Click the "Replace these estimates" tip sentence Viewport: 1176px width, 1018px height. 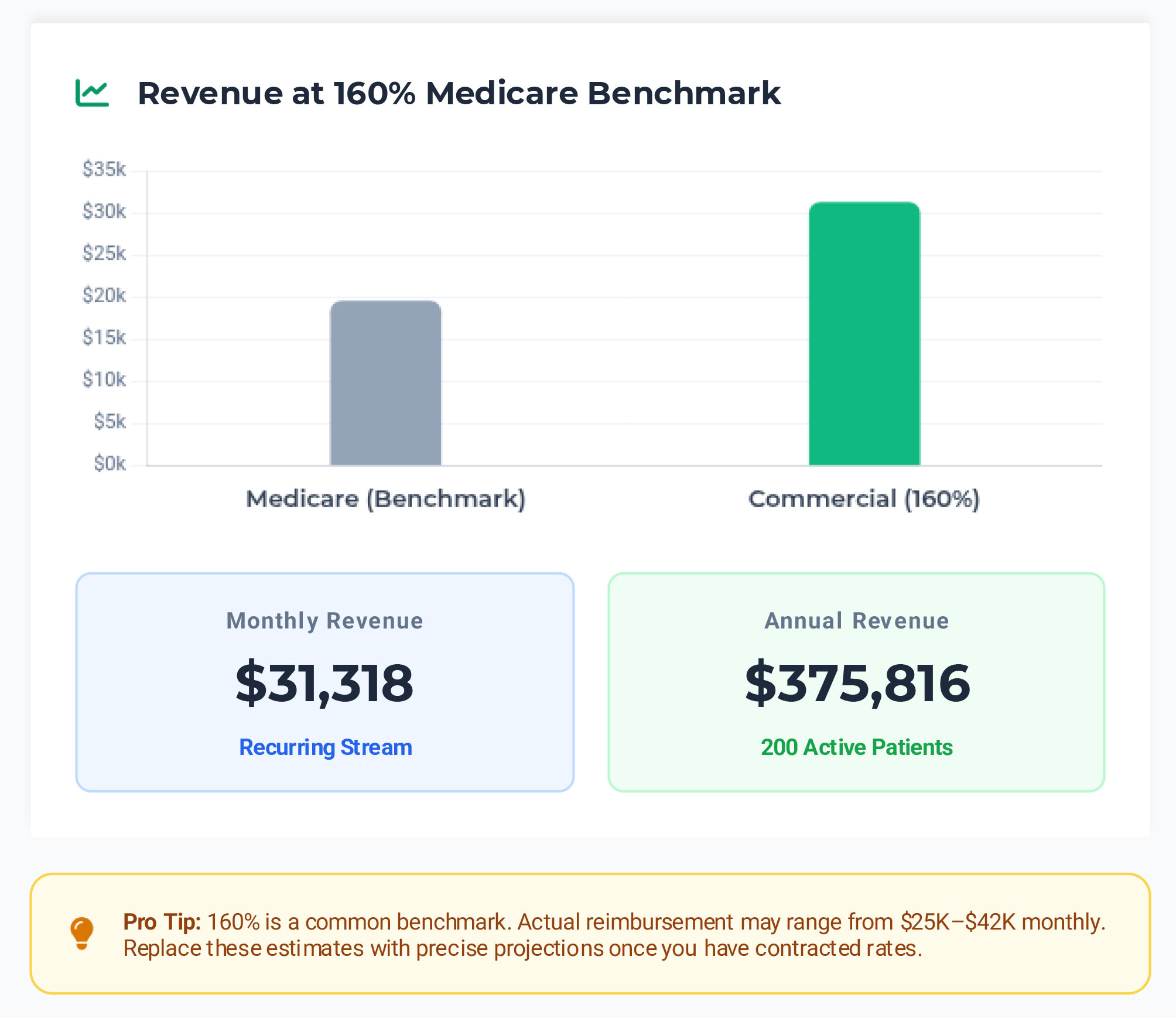click(522, 948)
